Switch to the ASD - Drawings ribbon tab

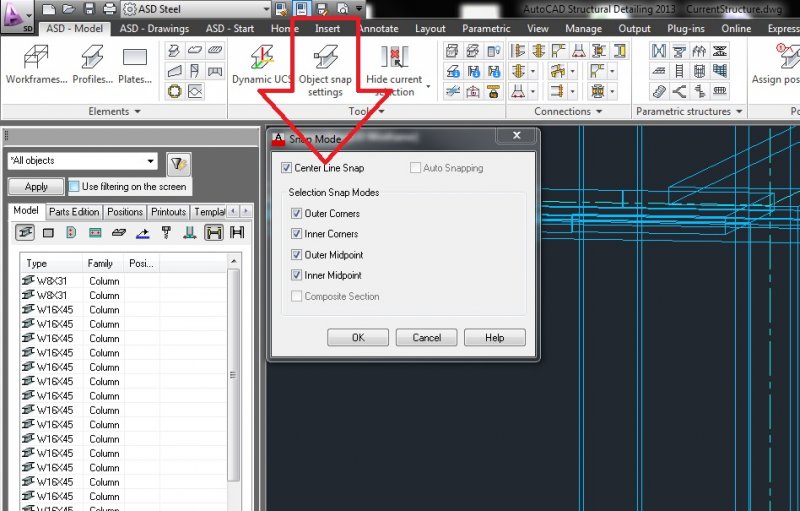point(154,29)
